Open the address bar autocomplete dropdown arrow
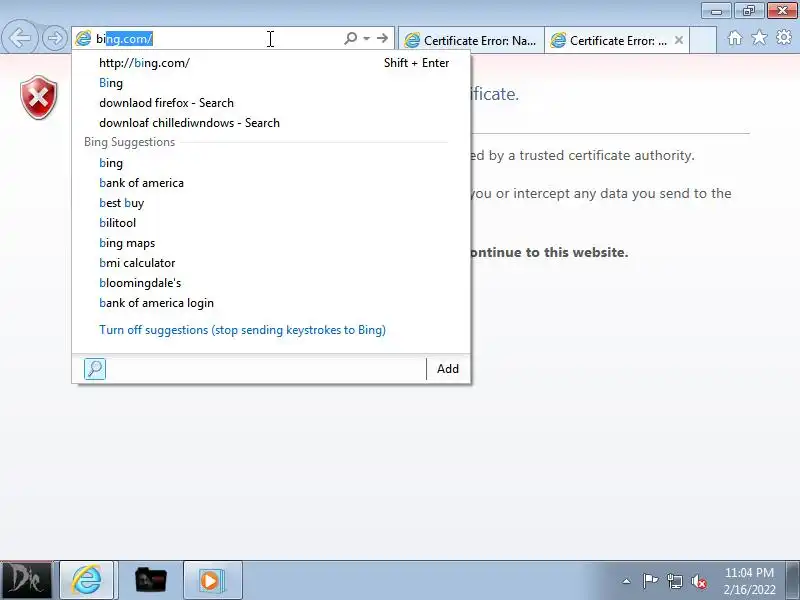800x600 pixels. (x=366, y=38)
